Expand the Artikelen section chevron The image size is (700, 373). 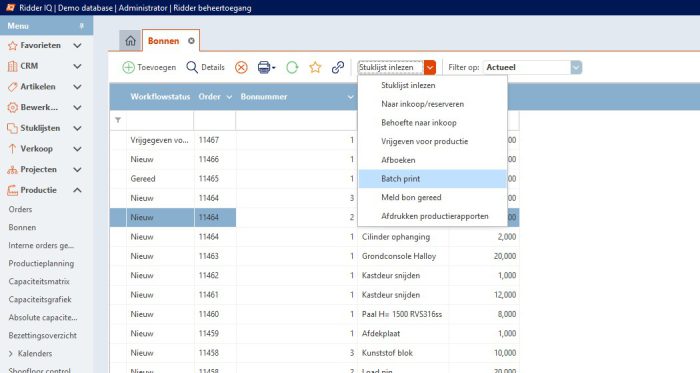(77, 87)
